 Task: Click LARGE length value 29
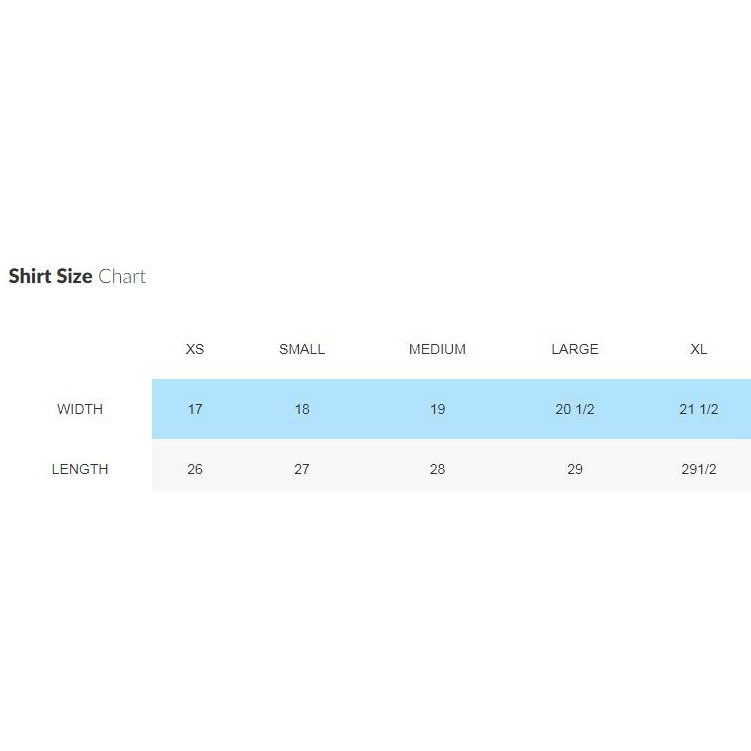[575, 469]
